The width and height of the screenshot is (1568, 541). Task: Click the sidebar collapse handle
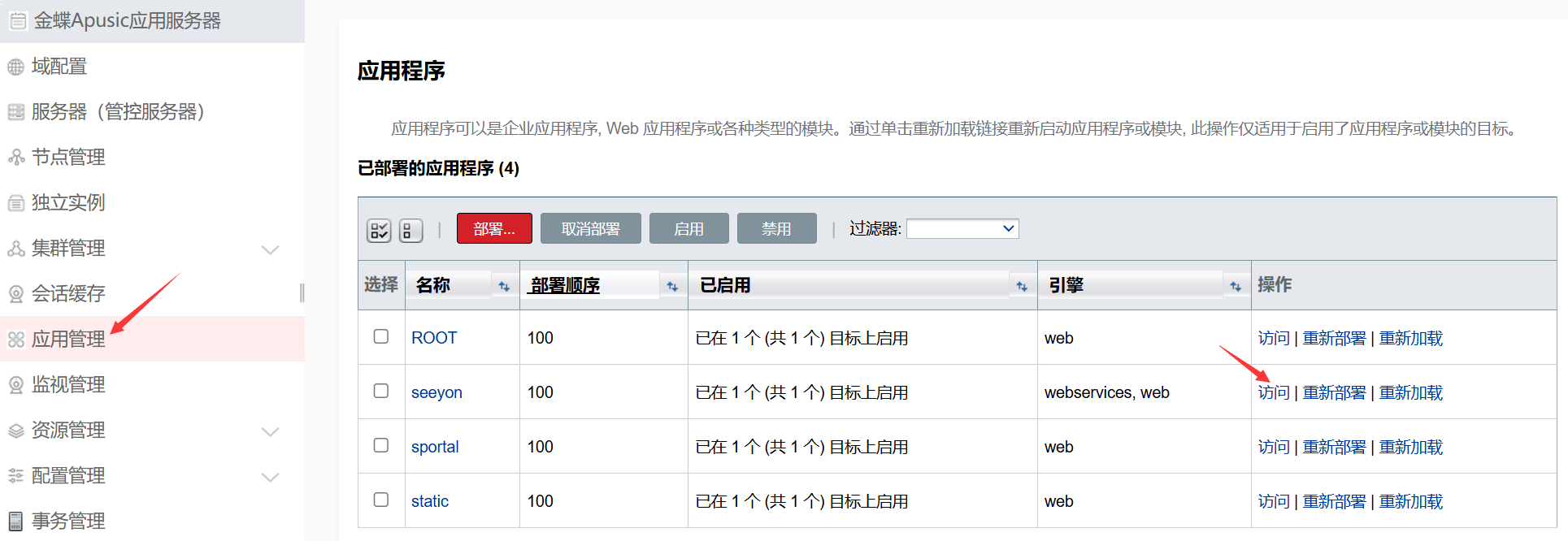click(302, 293)
